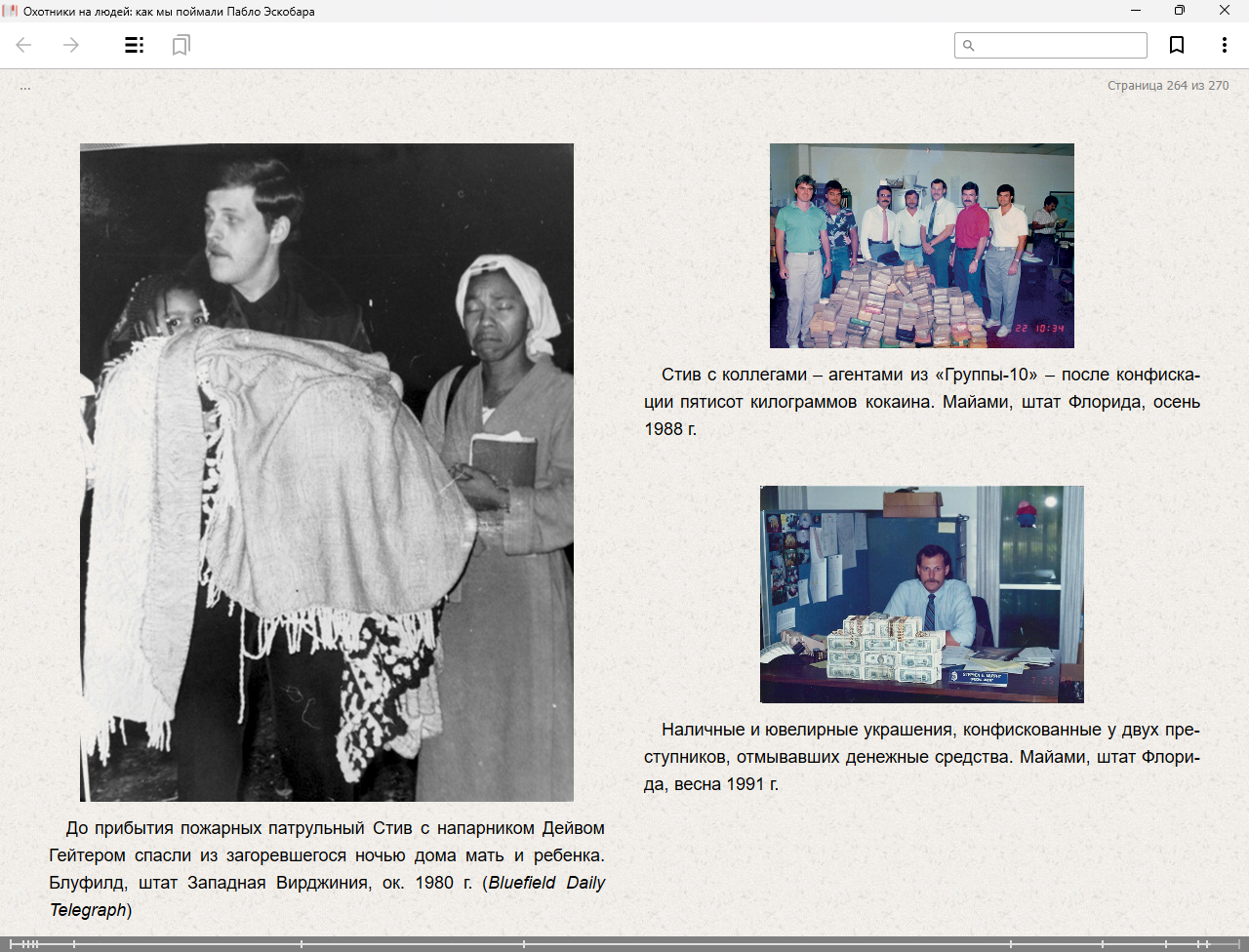Image resolution: width=1249 pixels, height=952 pixels.
Task: Click the Bluefield Daily Telegraph caption text
Action: click(x=327, y=868)
